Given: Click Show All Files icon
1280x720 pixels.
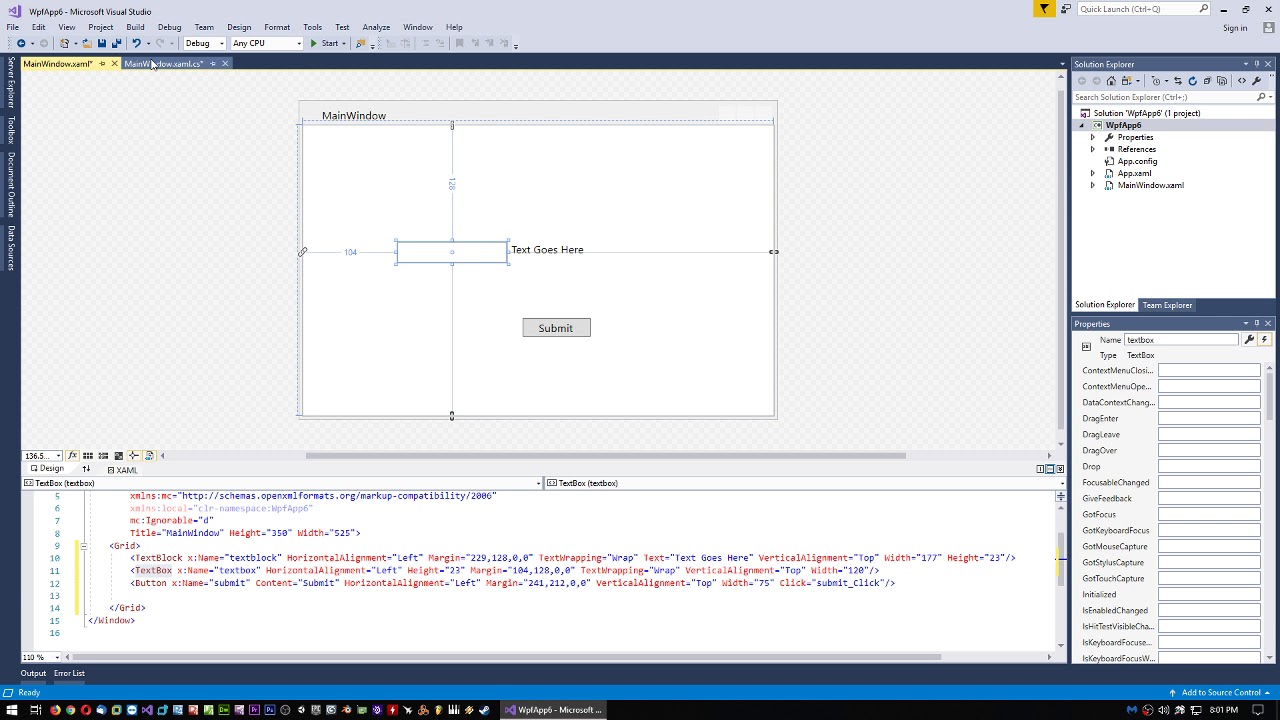Looking at the screenshot, I should pos(1222,81).
